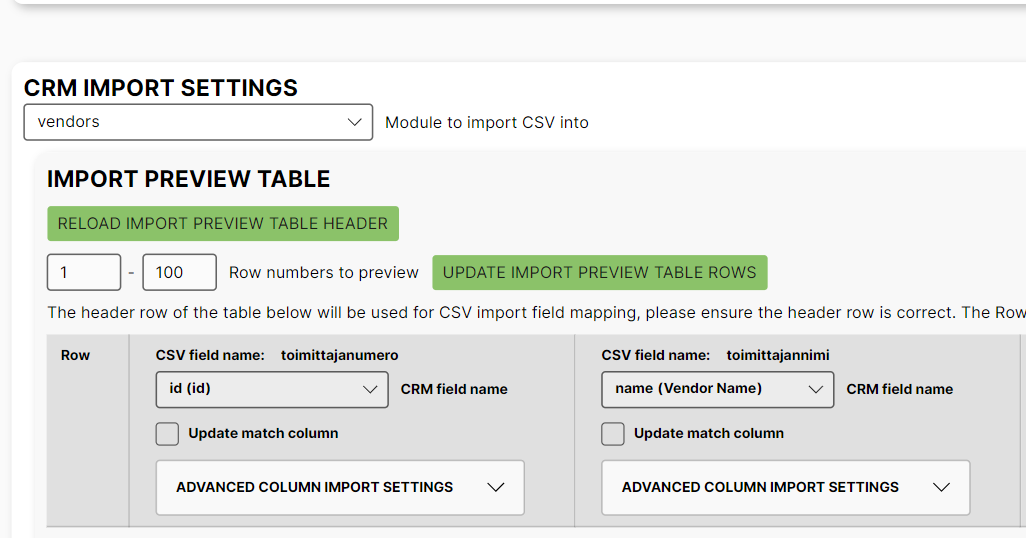Click the 'Module to import CSV into' label
The width and height of the screenshot is (1026, 538).
pyautogui.click(x=487, y=123)
